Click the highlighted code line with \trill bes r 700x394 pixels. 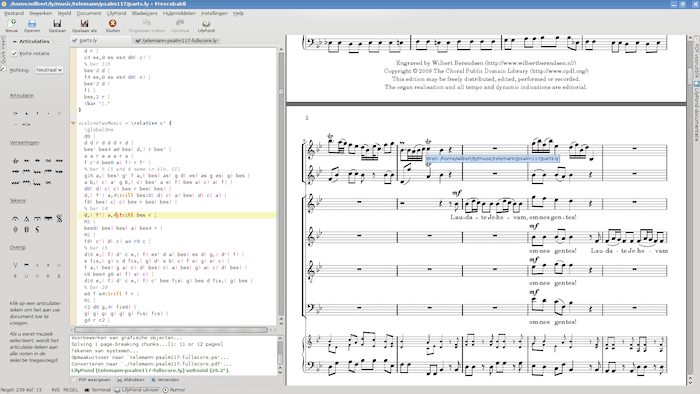coord(177,215)
